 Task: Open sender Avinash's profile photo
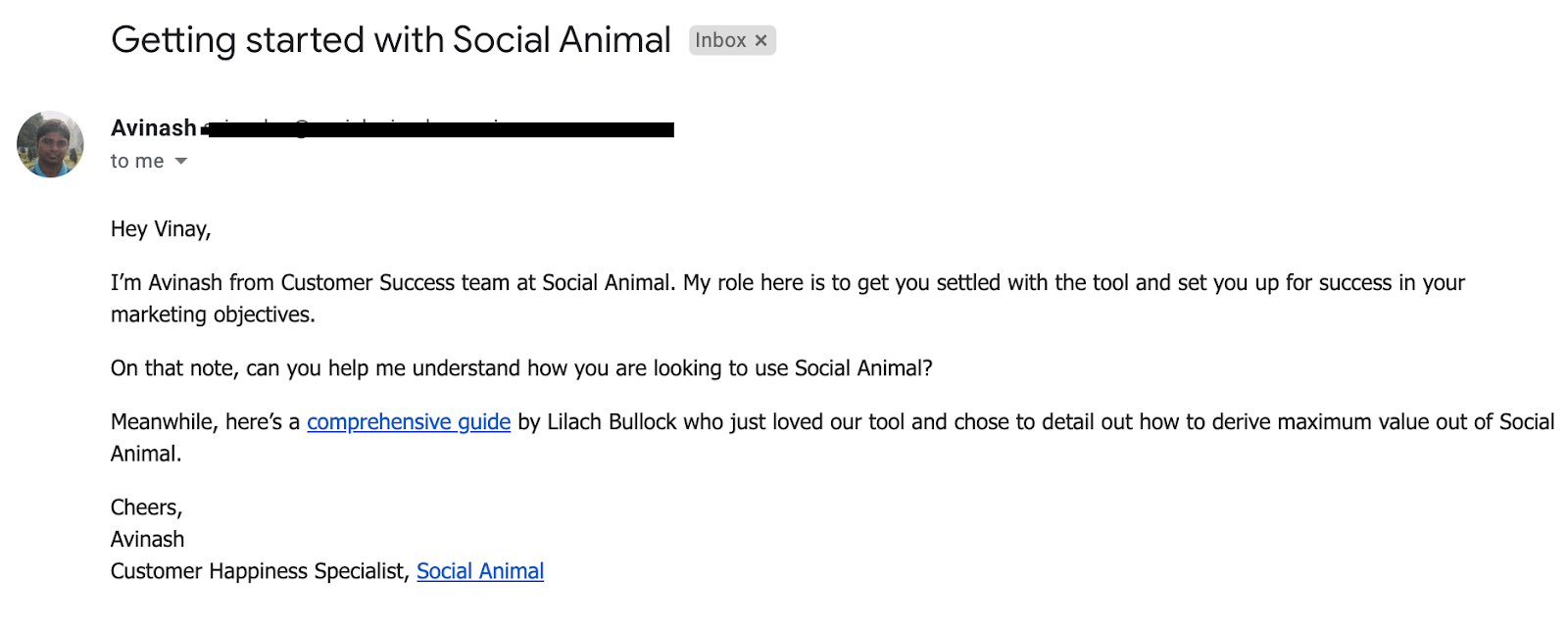pos(50,144)
